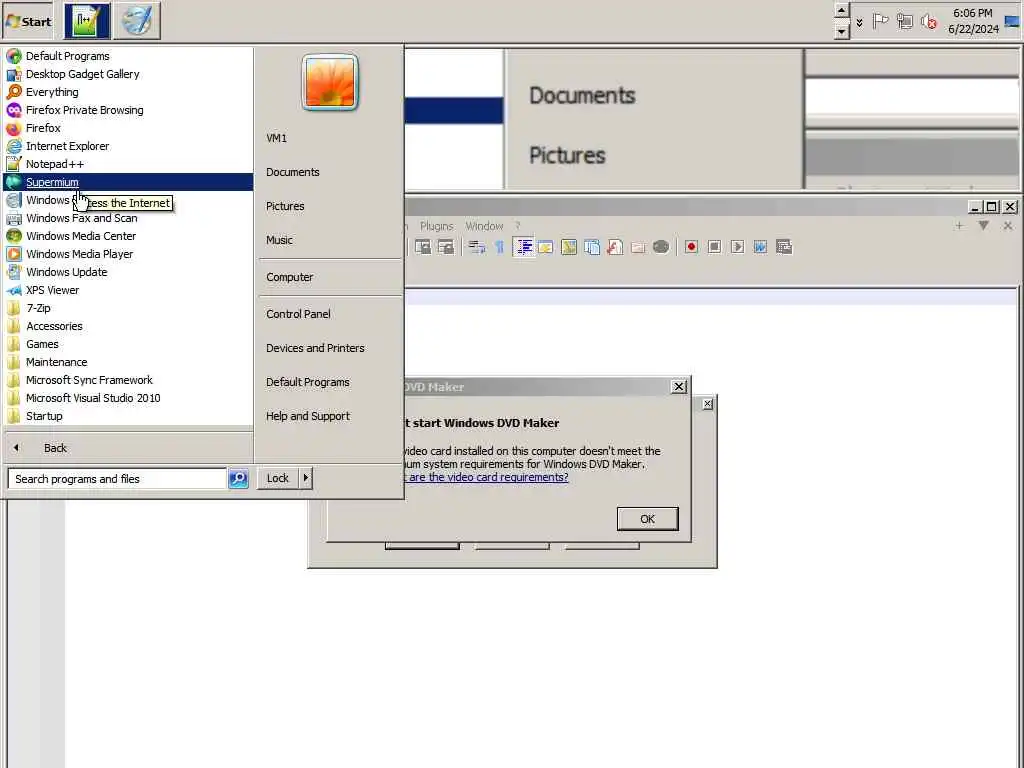Open Help and Support

(308, 416)
